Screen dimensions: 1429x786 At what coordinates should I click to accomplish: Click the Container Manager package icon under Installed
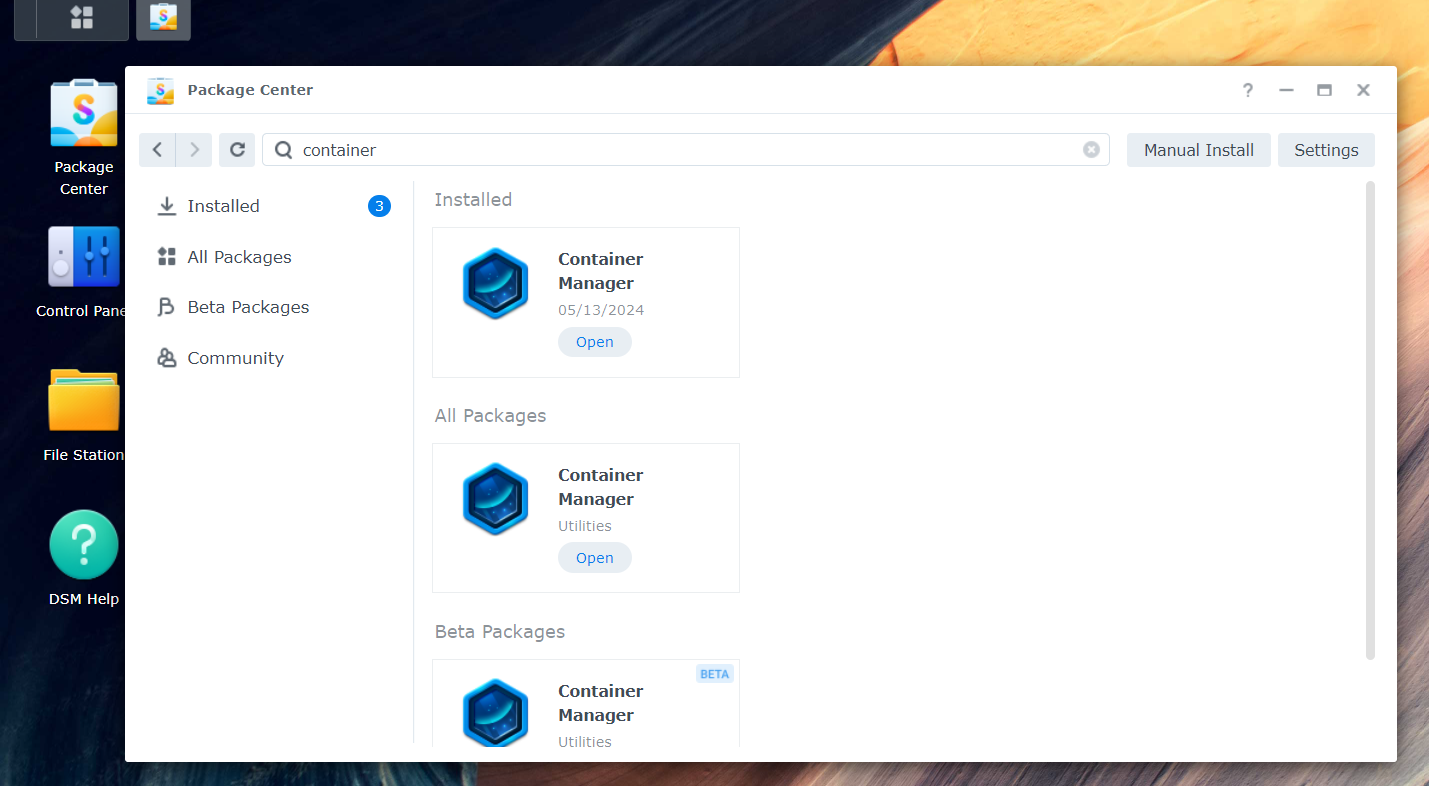pos(495,283)
